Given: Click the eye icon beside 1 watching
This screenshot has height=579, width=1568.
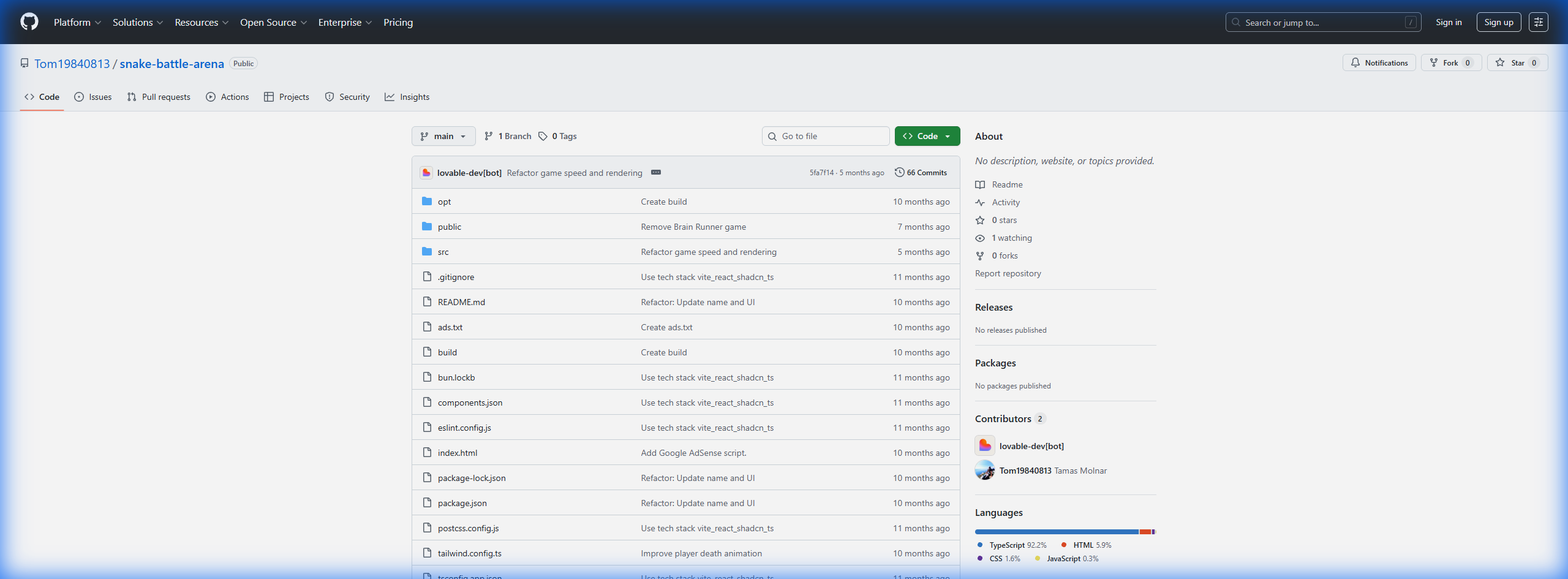Looking at the screenshot, I should (980, 238).
